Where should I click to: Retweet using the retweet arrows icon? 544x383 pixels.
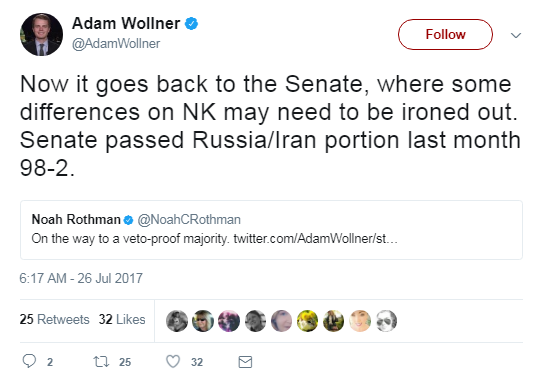tap(101, 362)
